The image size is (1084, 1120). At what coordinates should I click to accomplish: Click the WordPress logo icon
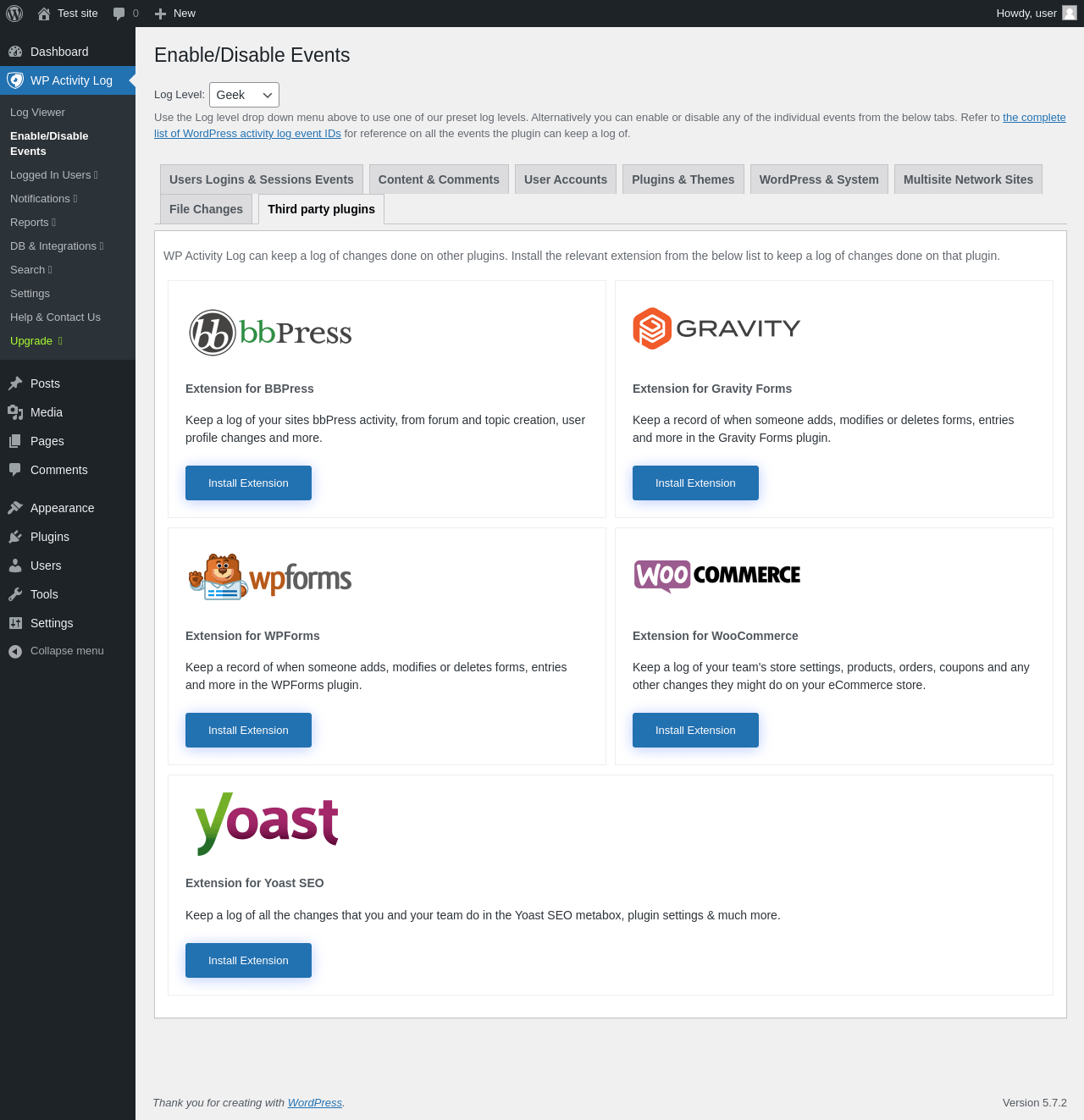pos(14,14)
